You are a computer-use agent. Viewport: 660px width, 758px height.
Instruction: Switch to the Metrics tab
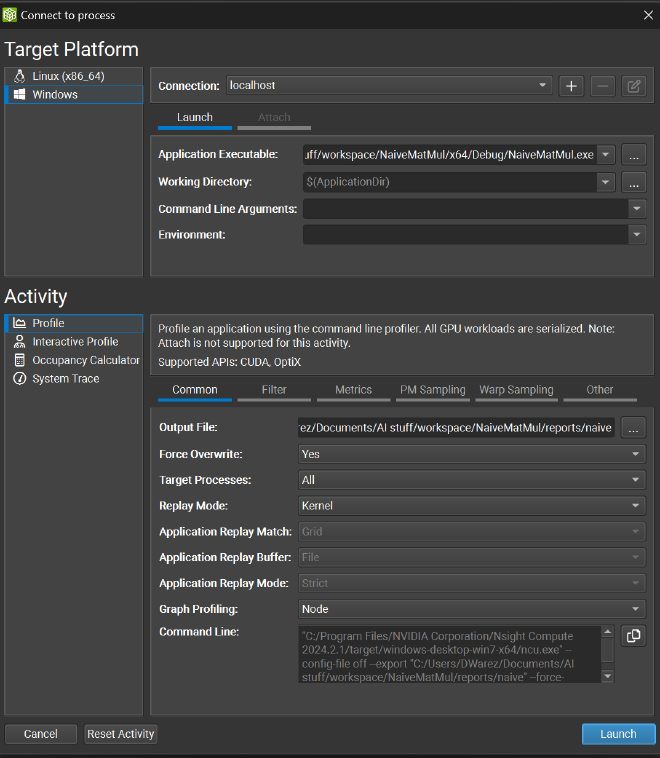pyautogui.click(x=353, y=390)
